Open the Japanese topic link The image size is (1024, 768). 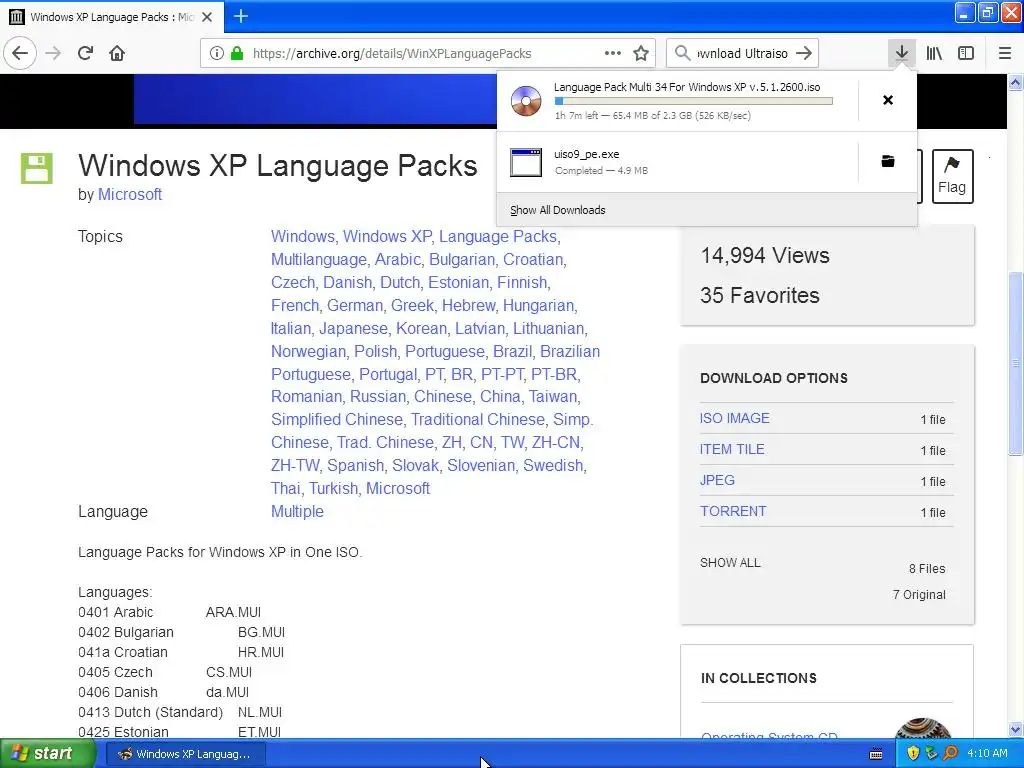pyautogui.click(x=353, y=328)
